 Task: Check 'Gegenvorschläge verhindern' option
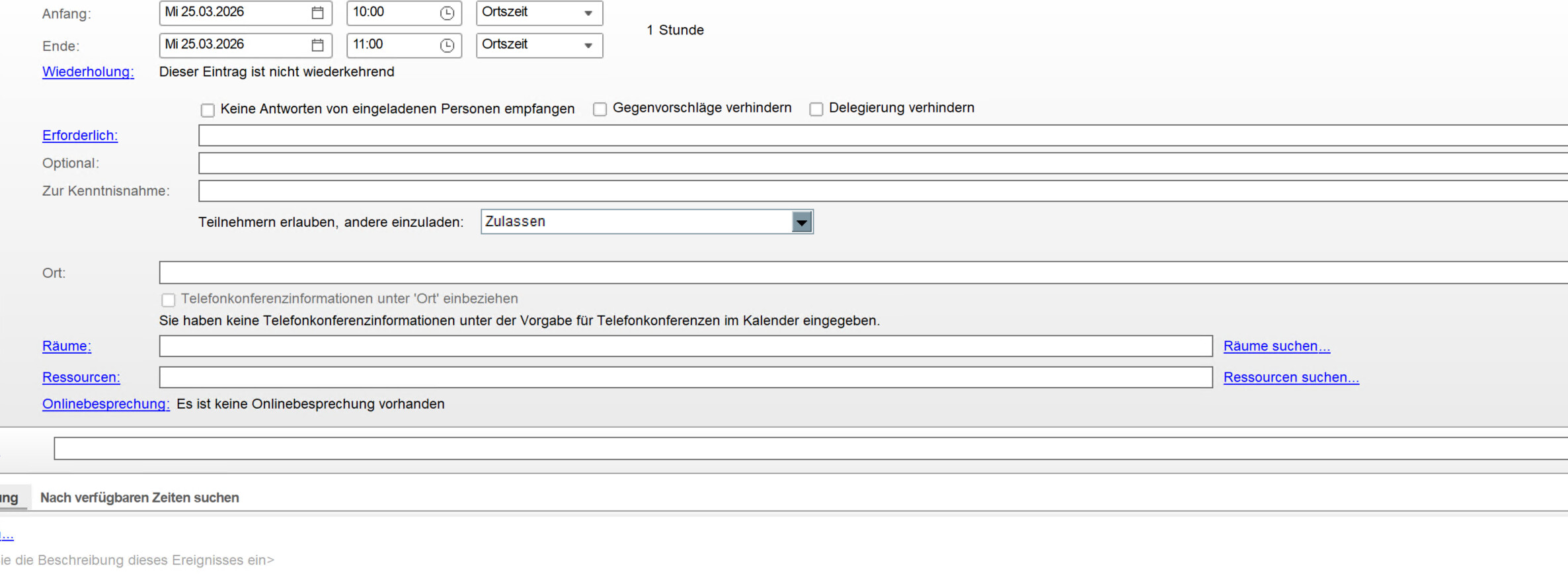coord(600,109)
